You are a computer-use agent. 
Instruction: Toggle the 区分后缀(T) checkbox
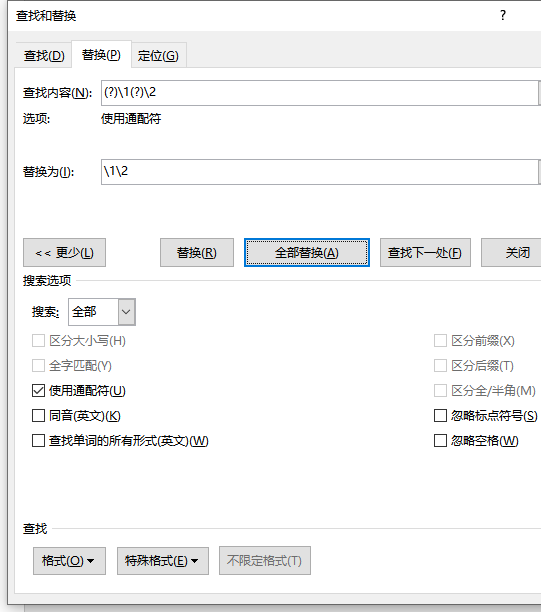pos(440,366)
